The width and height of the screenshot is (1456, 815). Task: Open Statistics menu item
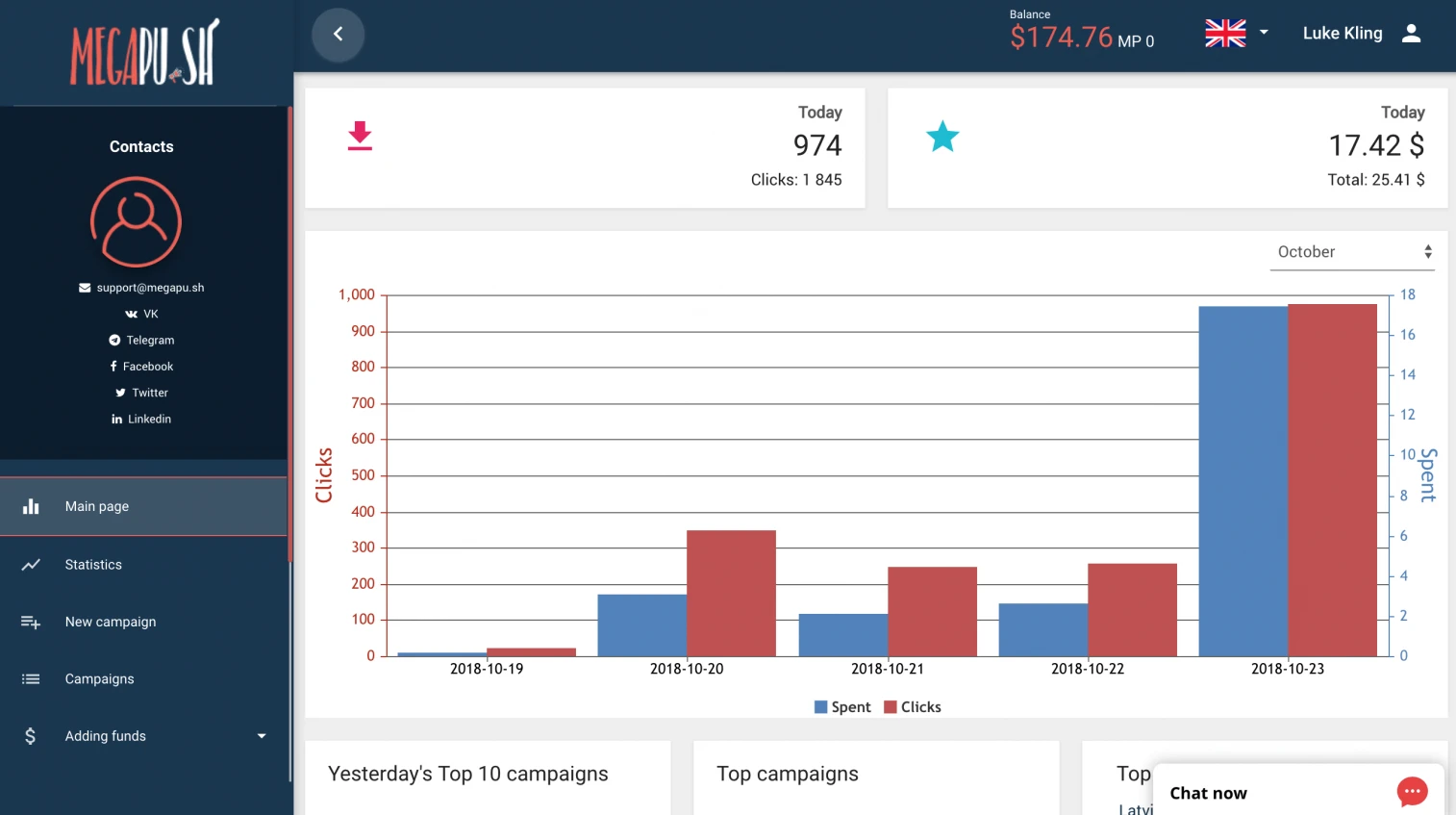tap(143, 565)
